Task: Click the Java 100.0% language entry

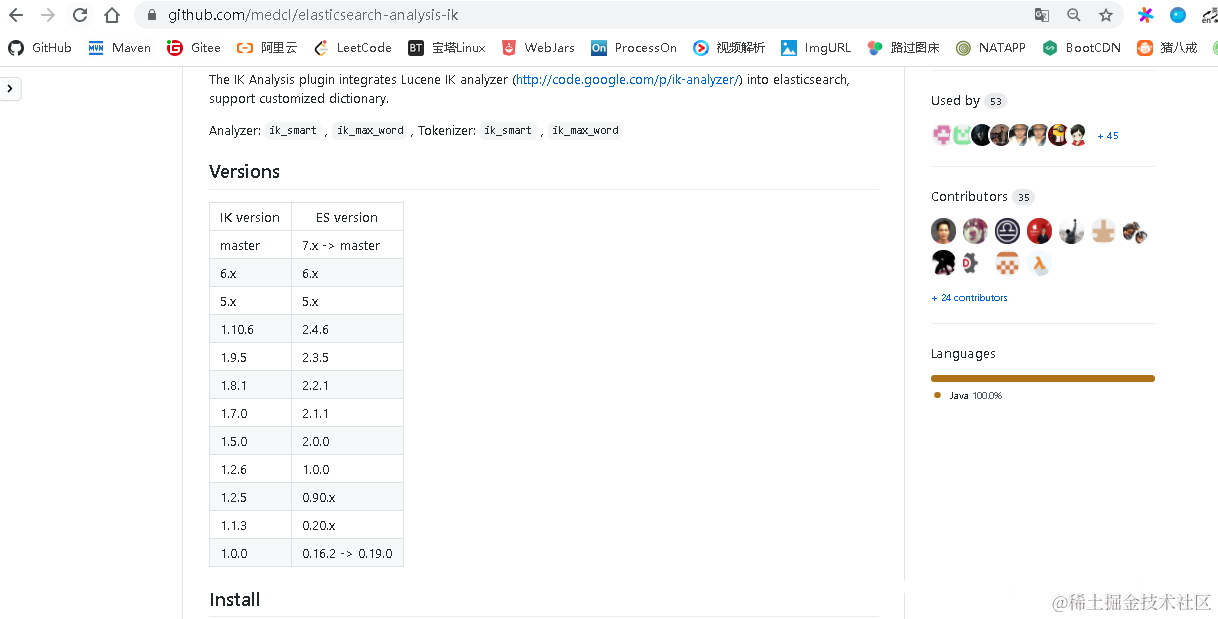Action: click(x=968, y=396)
